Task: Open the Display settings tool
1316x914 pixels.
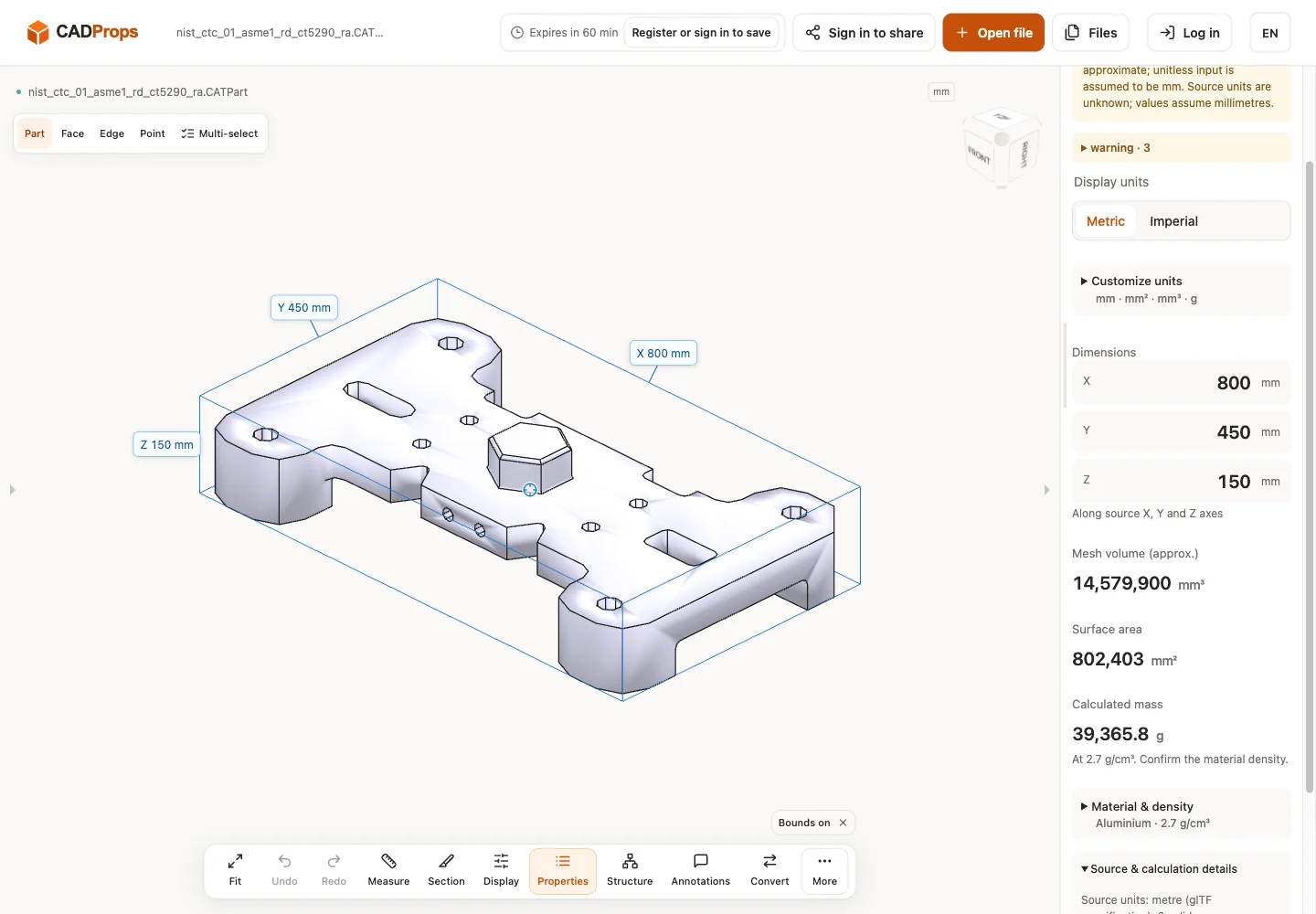Action: click(x=501, y=871)
